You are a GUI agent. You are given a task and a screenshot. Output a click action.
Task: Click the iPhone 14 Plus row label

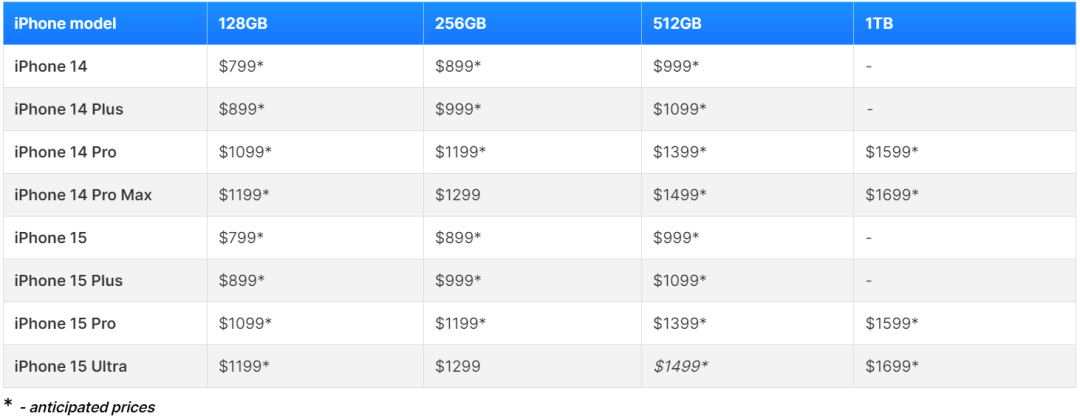tap(69, 109)
